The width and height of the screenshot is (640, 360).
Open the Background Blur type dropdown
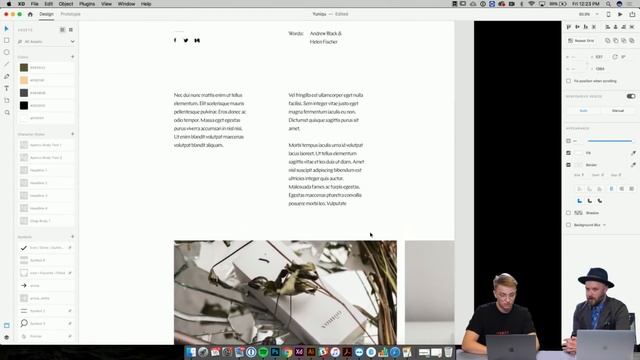[604, 225]
